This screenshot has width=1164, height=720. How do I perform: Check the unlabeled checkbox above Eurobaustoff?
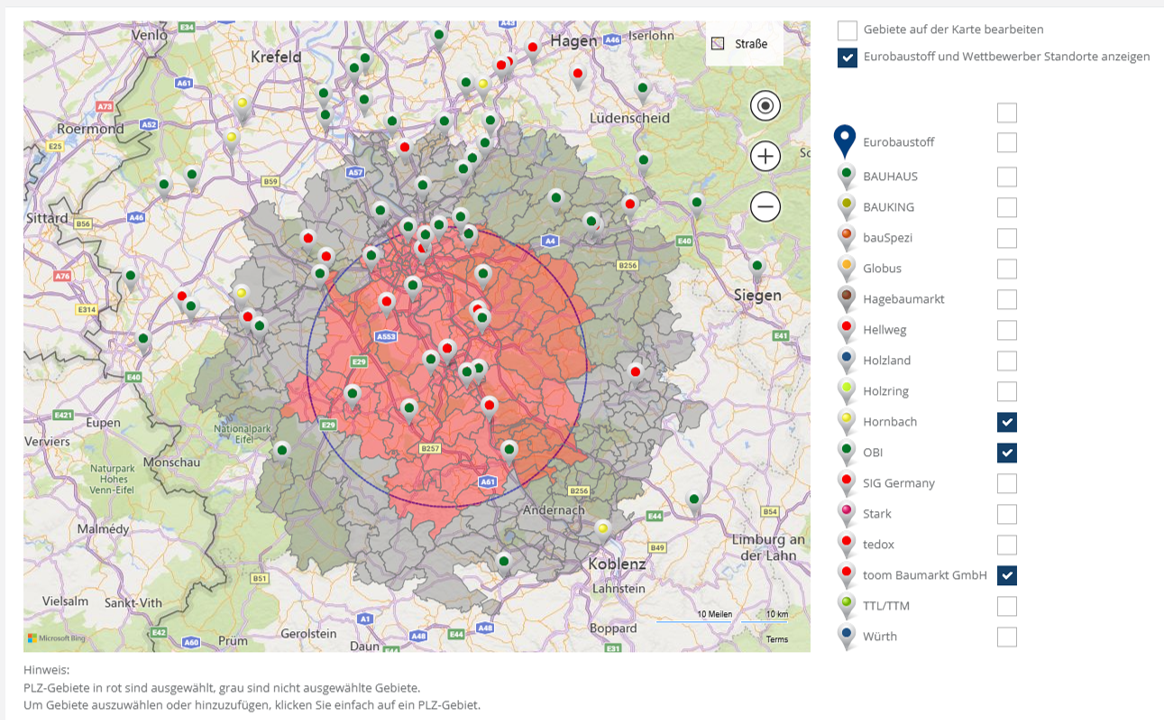(x=1007, y=113)
